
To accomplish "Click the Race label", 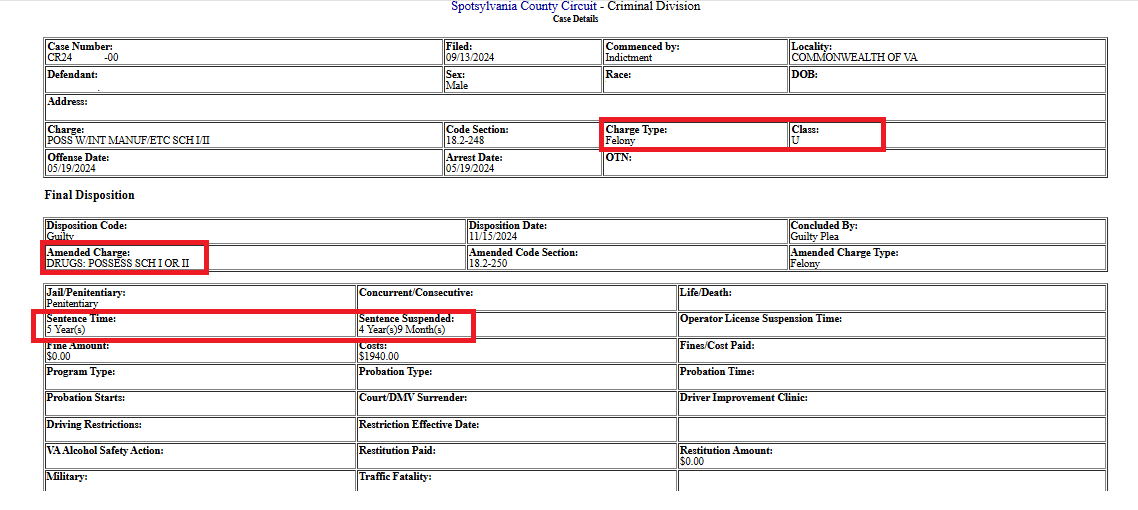I will (x=618, y=74).
